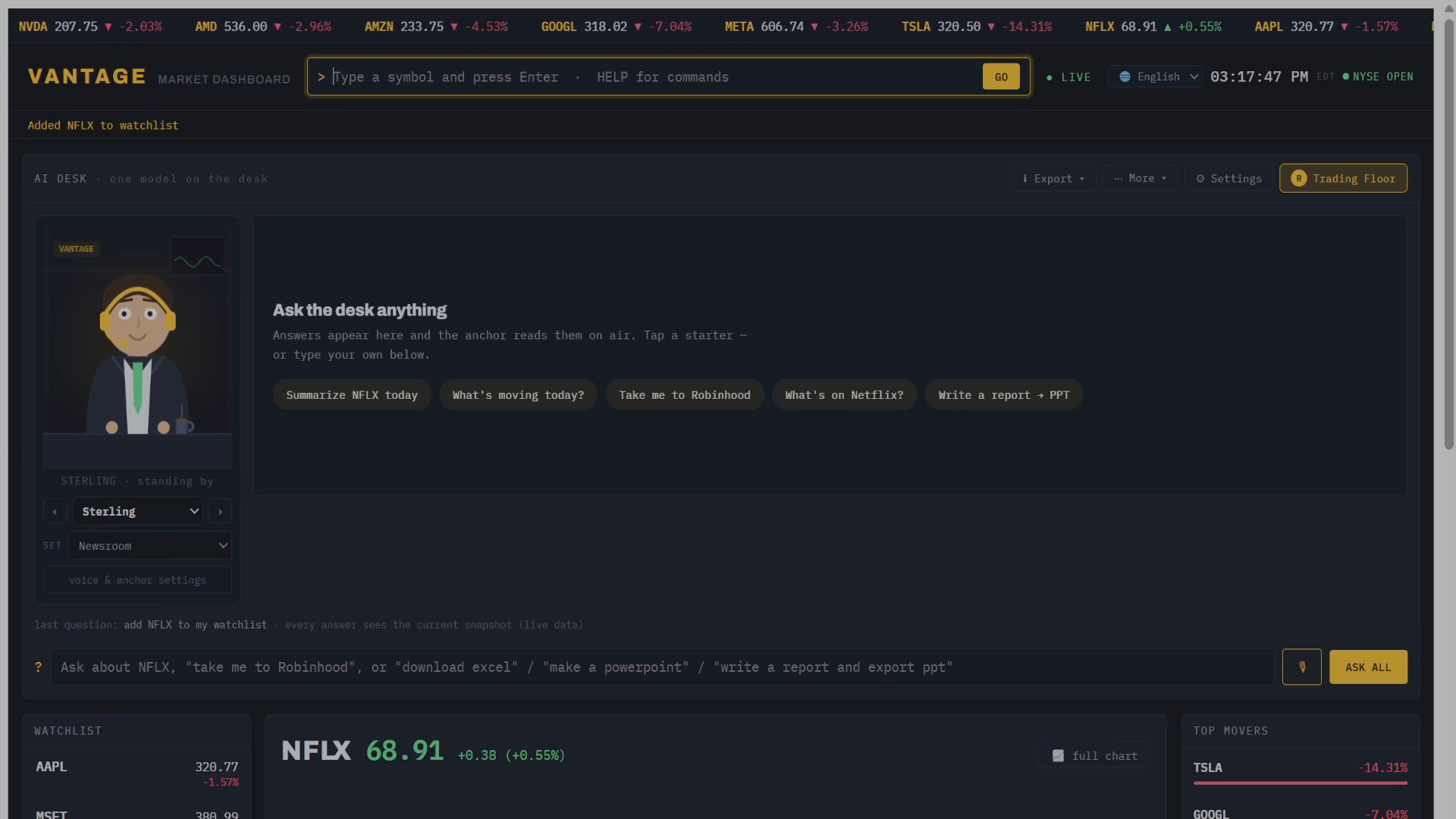Pick the 'What's on Netflix?' starter
This screenshot has width=1456, height=819.
point(844,394)
